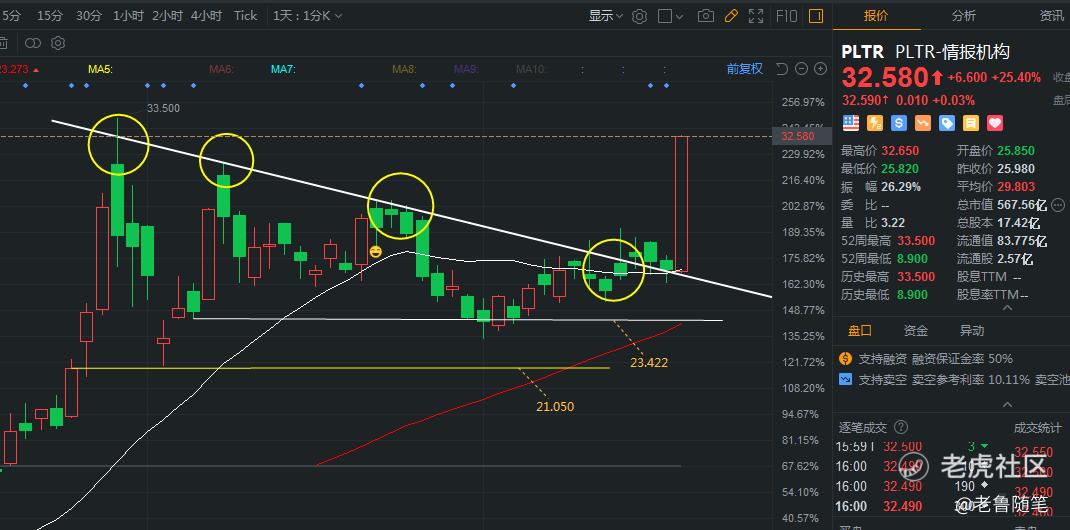Select the 1小时 timeframe
Viewport: 1070px width, 530px height.
(128, 16)
